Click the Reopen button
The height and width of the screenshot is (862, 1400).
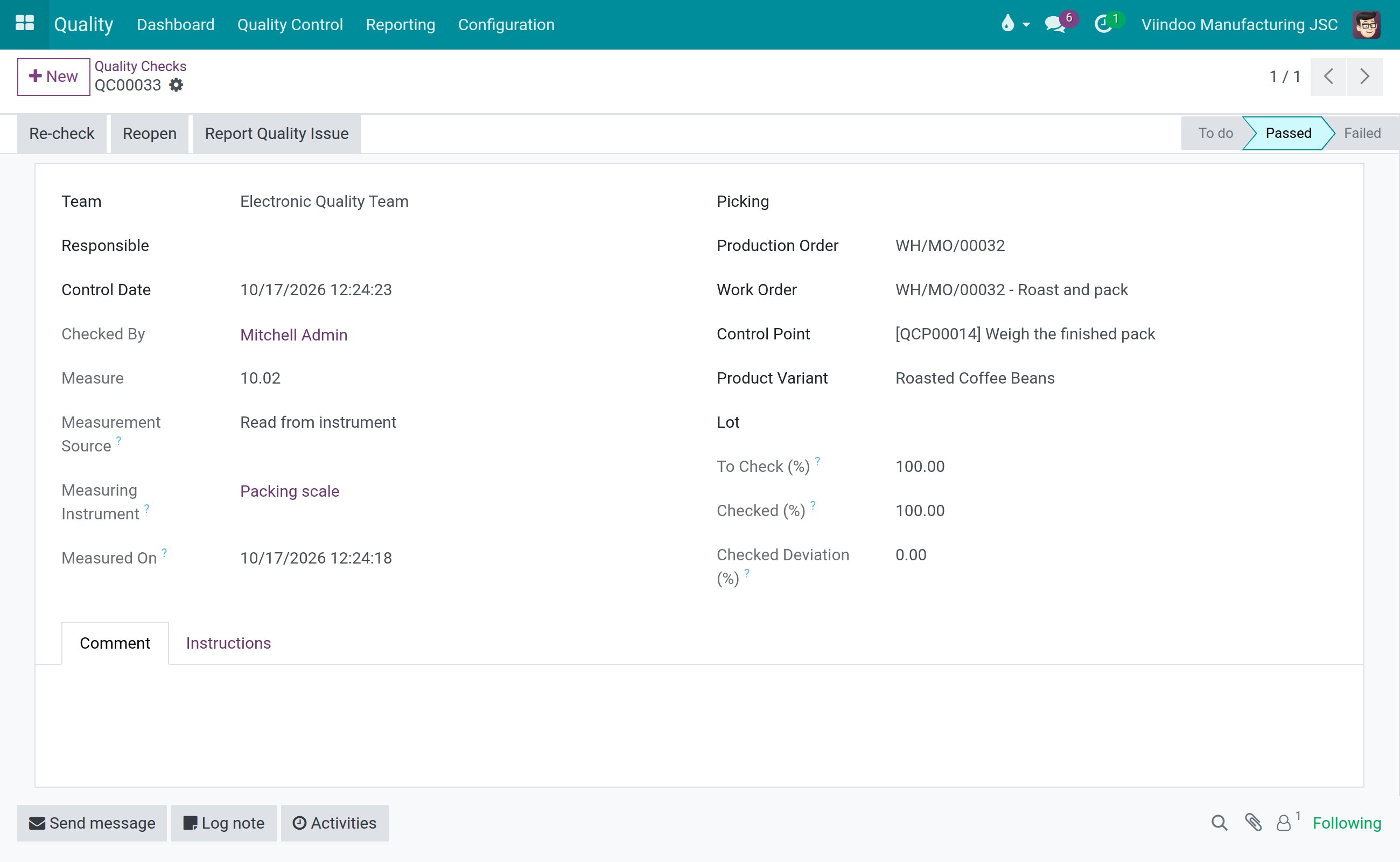[149, 134]
